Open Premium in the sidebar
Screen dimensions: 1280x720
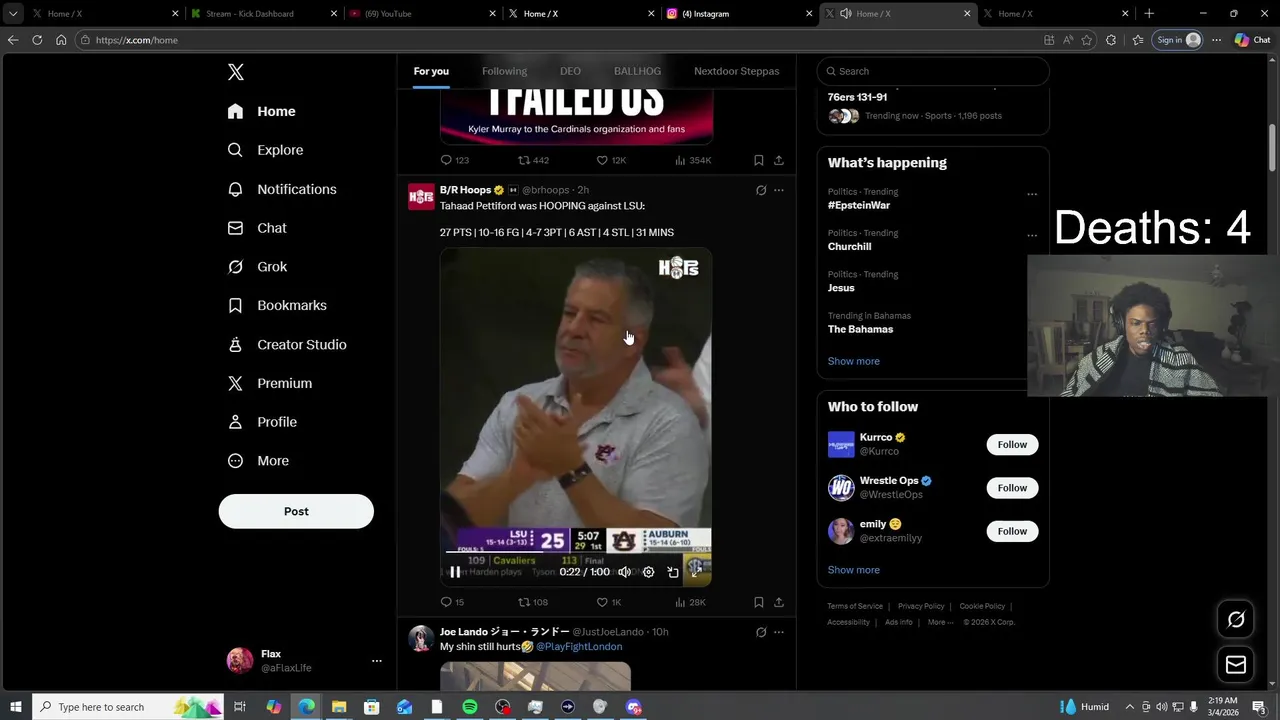[270, 383]
